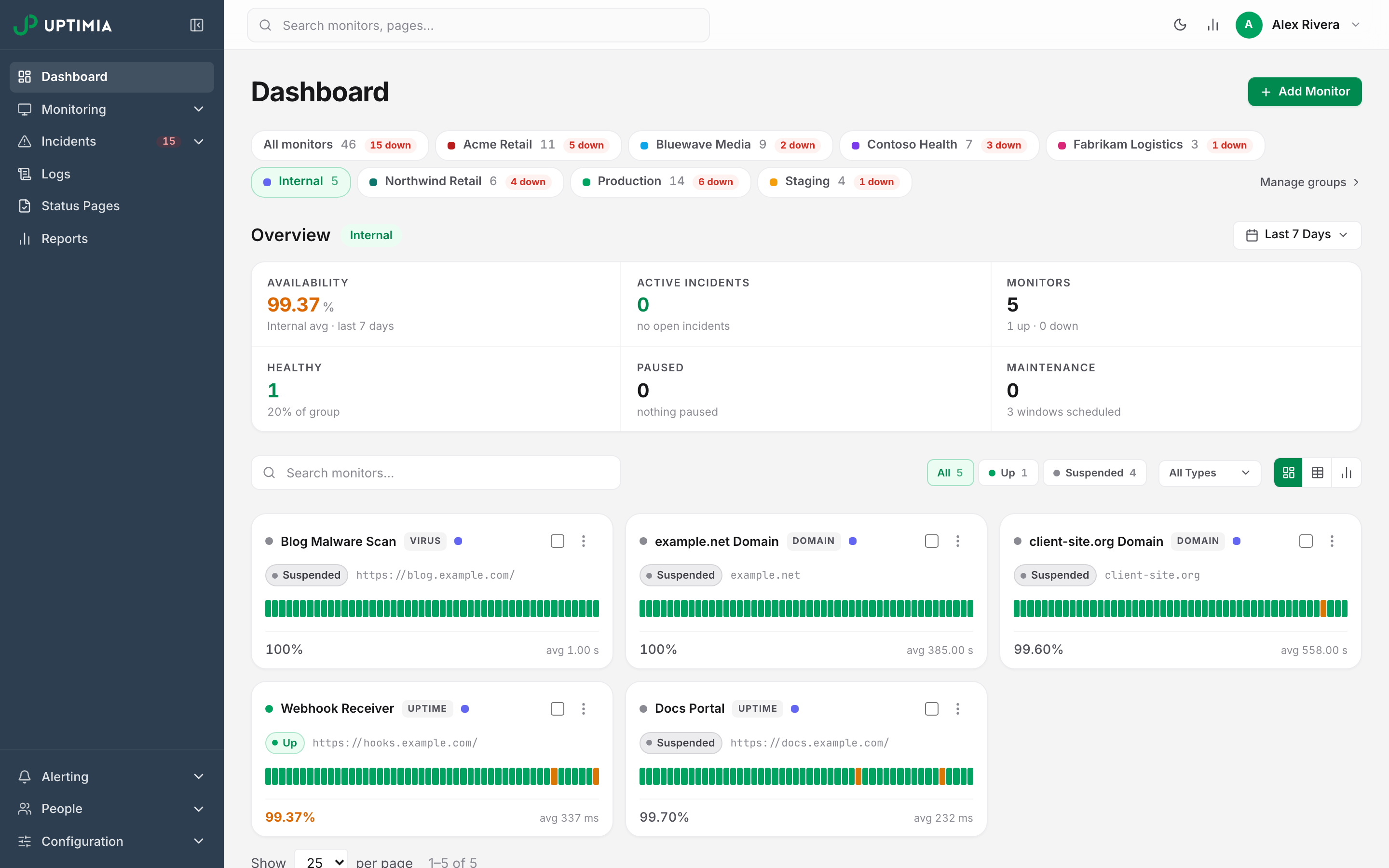Image resolution: width=1389 pixels, height=868 pixels.
Task: Click the Uptimia logo
Action: click(x=63, y=25)
